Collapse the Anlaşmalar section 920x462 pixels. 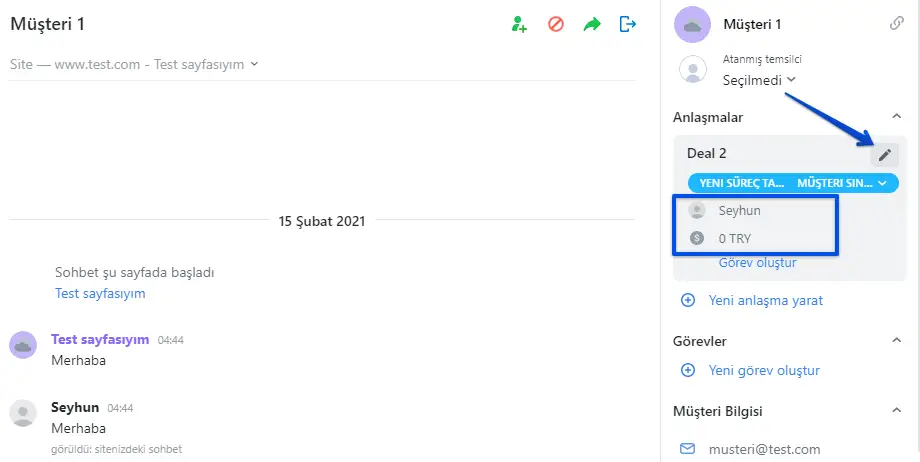click(x=897, y=116)
